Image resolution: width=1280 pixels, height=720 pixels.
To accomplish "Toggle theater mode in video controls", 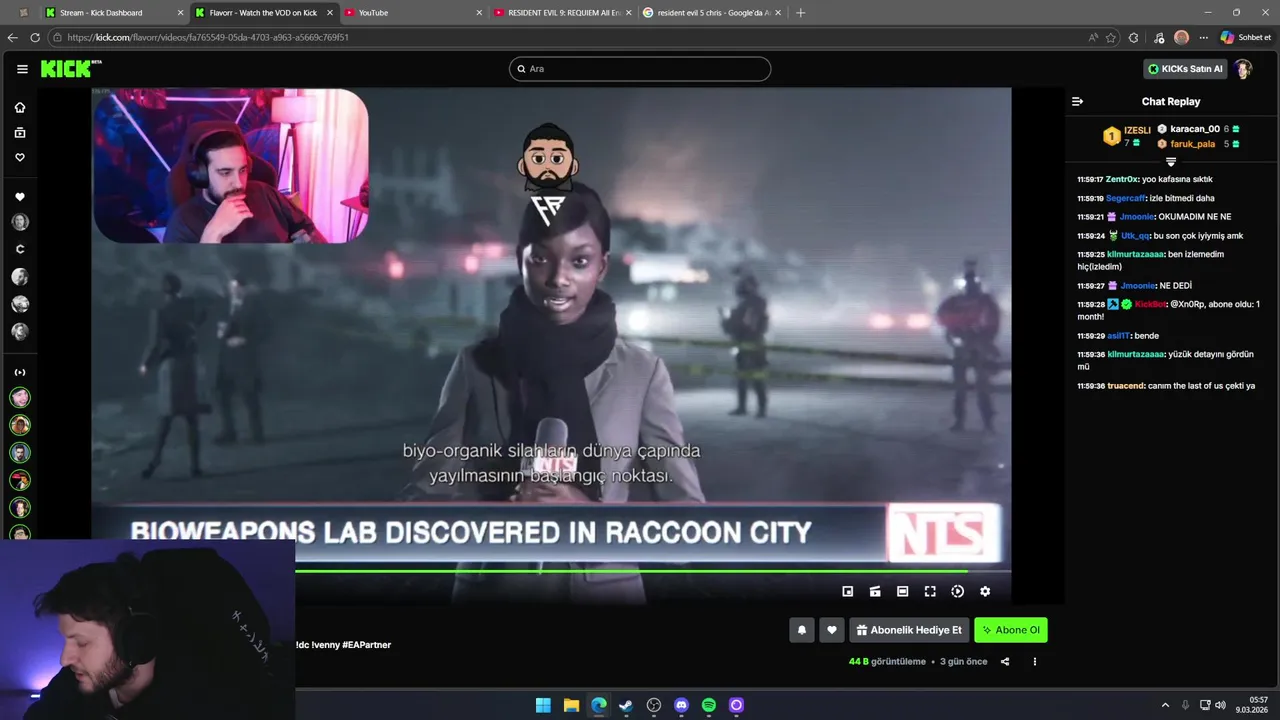I will click(902, 591).
